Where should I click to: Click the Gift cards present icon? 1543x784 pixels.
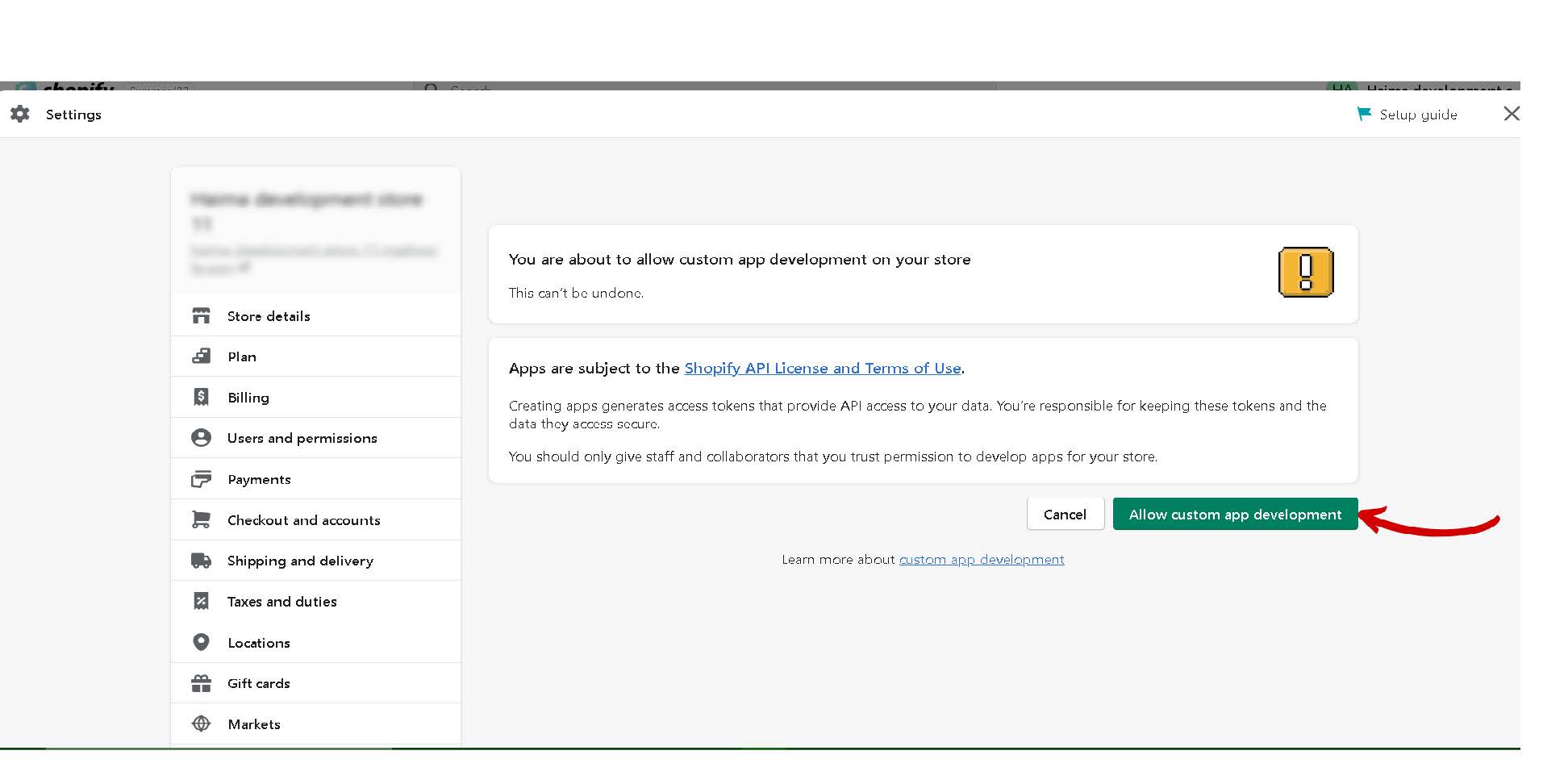(201, 684)
